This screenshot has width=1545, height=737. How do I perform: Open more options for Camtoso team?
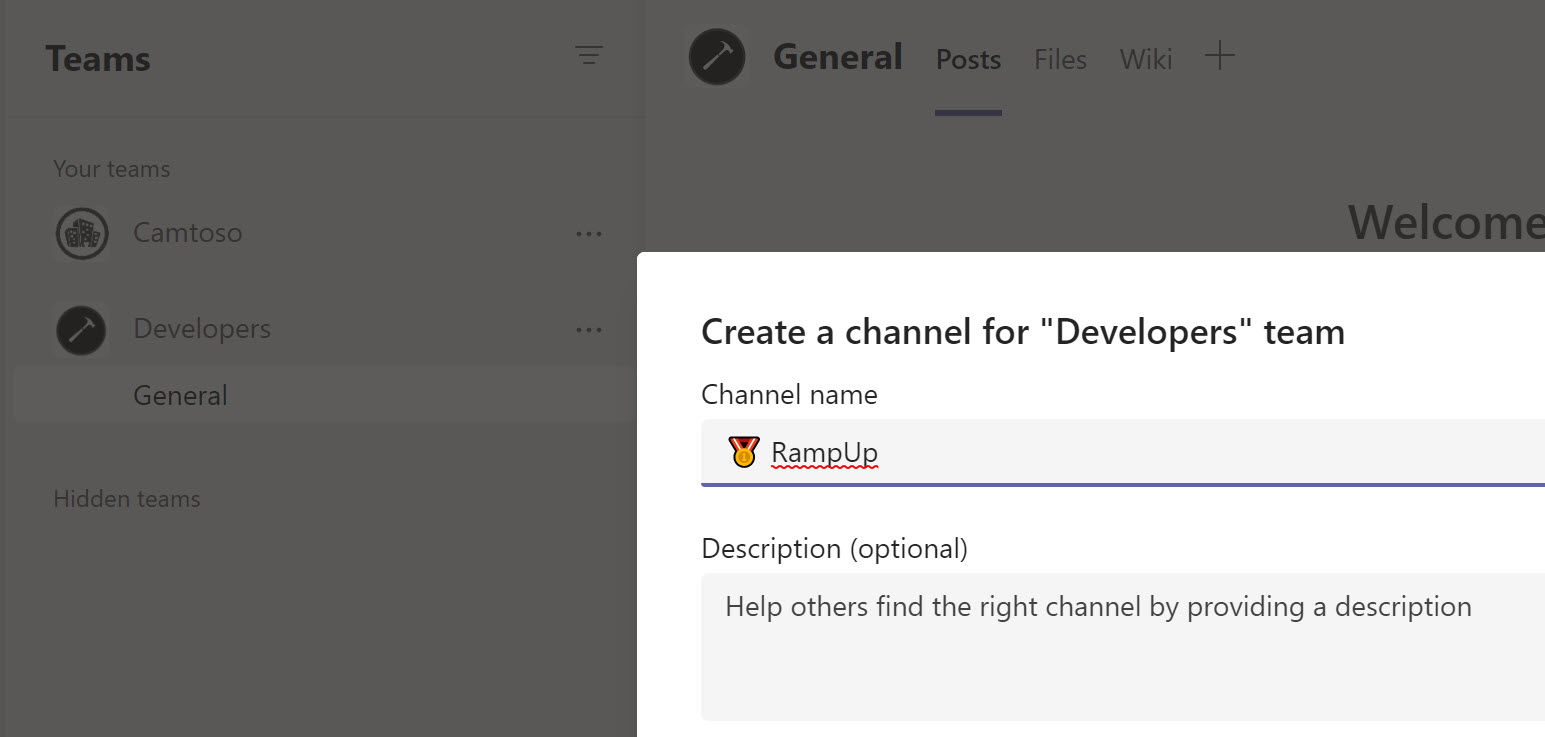tap(589, 234)
